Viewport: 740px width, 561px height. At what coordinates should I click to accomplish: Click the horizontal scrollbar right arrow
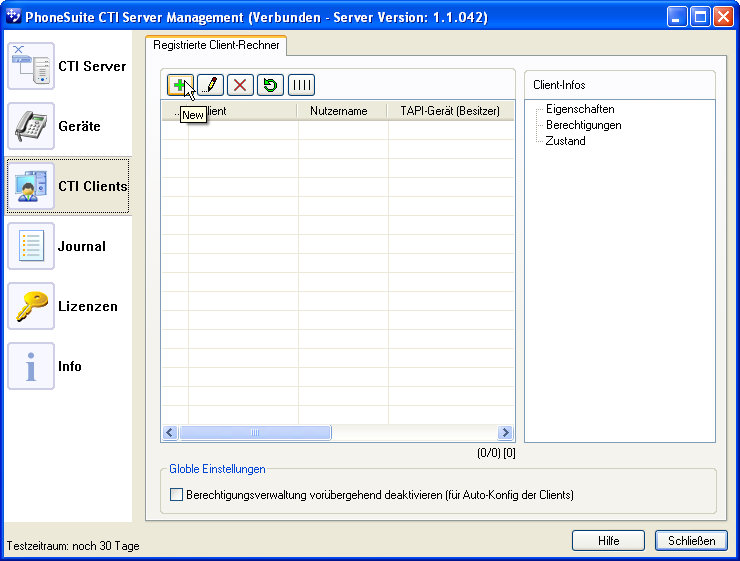click(x=505, y=433)
